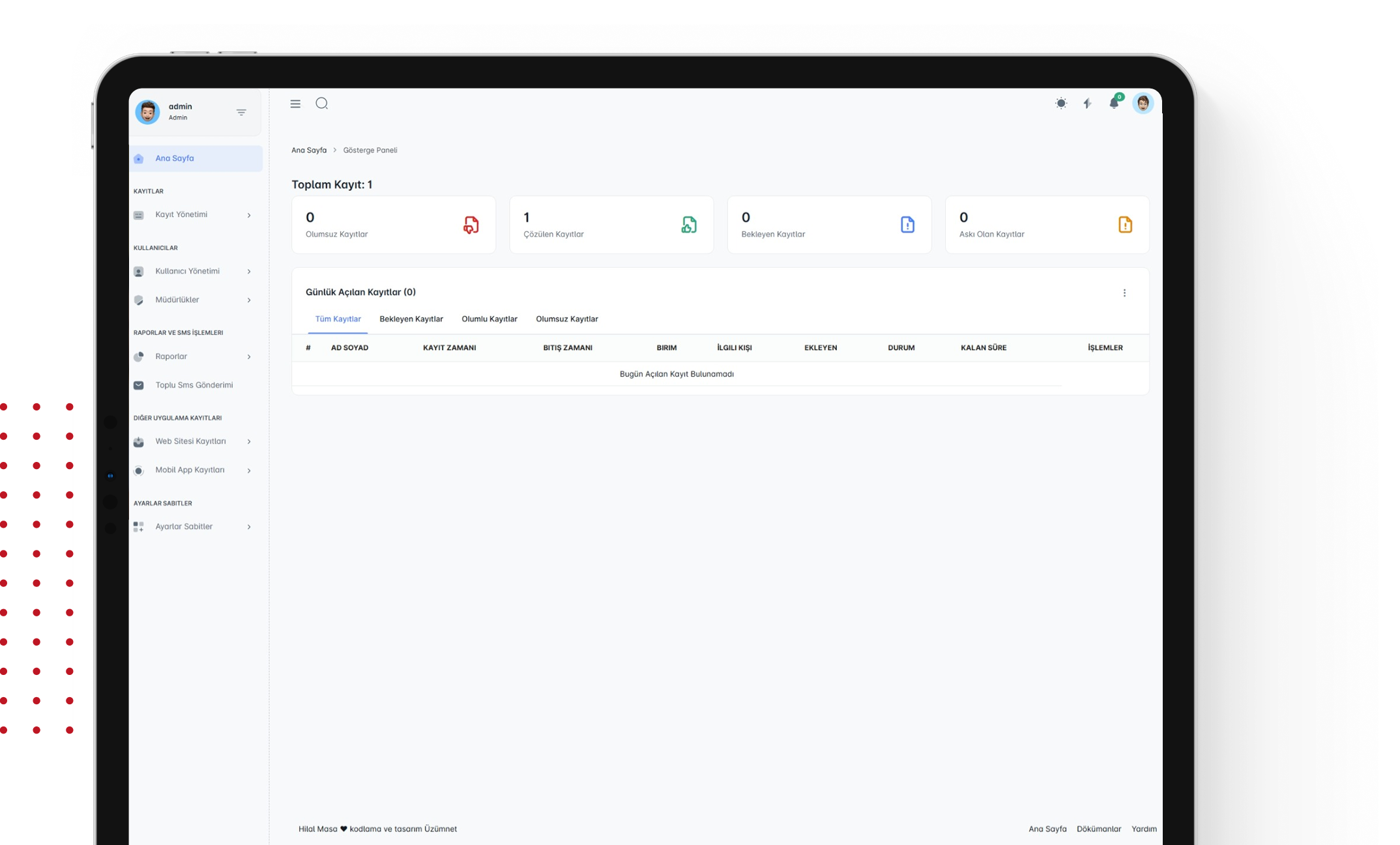Click the AD SOYAD column header
The image size is (1400, 845).
[x=349, y=348]
